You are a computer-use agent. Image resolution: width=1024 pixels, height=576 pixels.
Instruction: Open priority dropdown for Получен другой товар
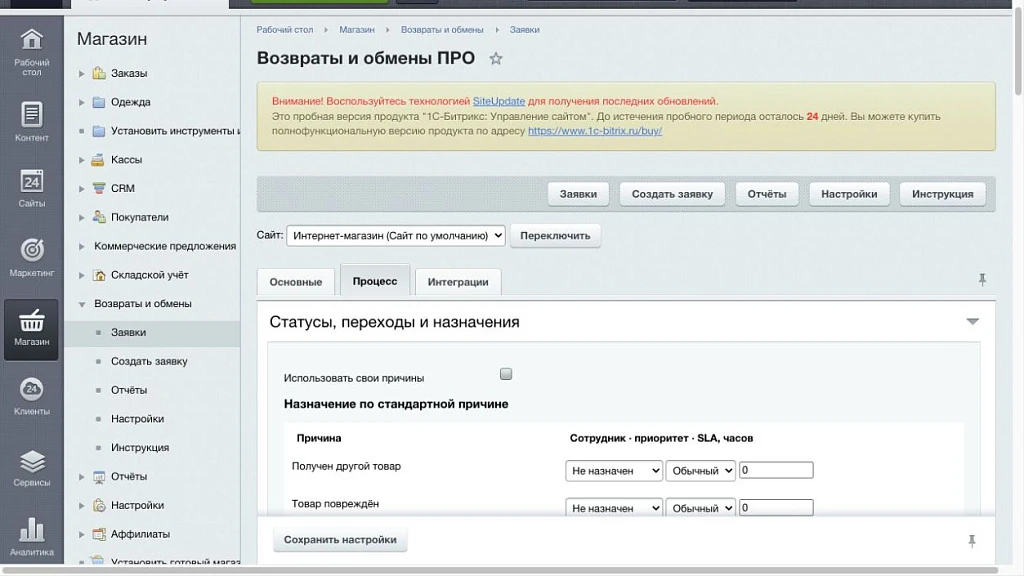(x=701, y=471)
